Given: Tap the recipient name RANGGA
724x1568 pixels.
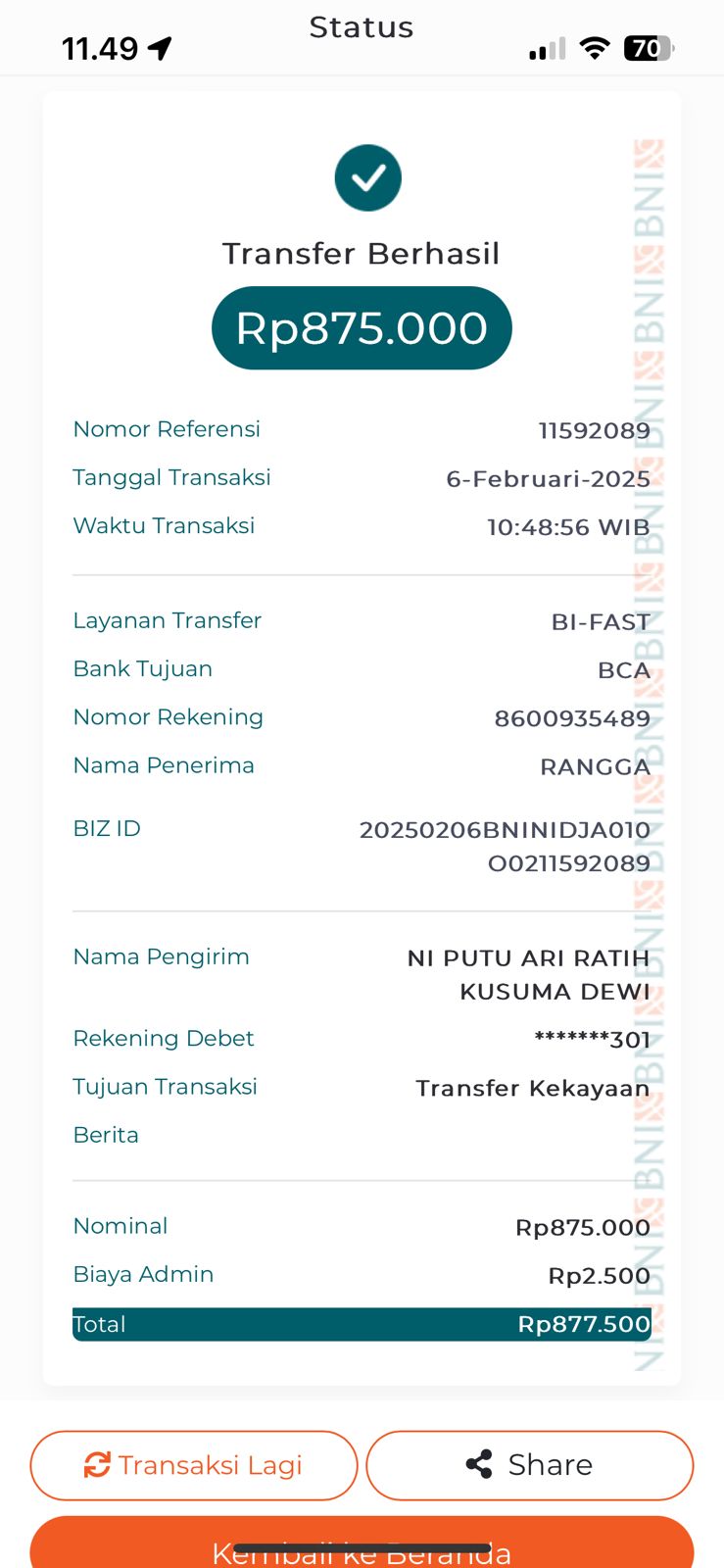Looking at the screenshot, I should [595, 766].
